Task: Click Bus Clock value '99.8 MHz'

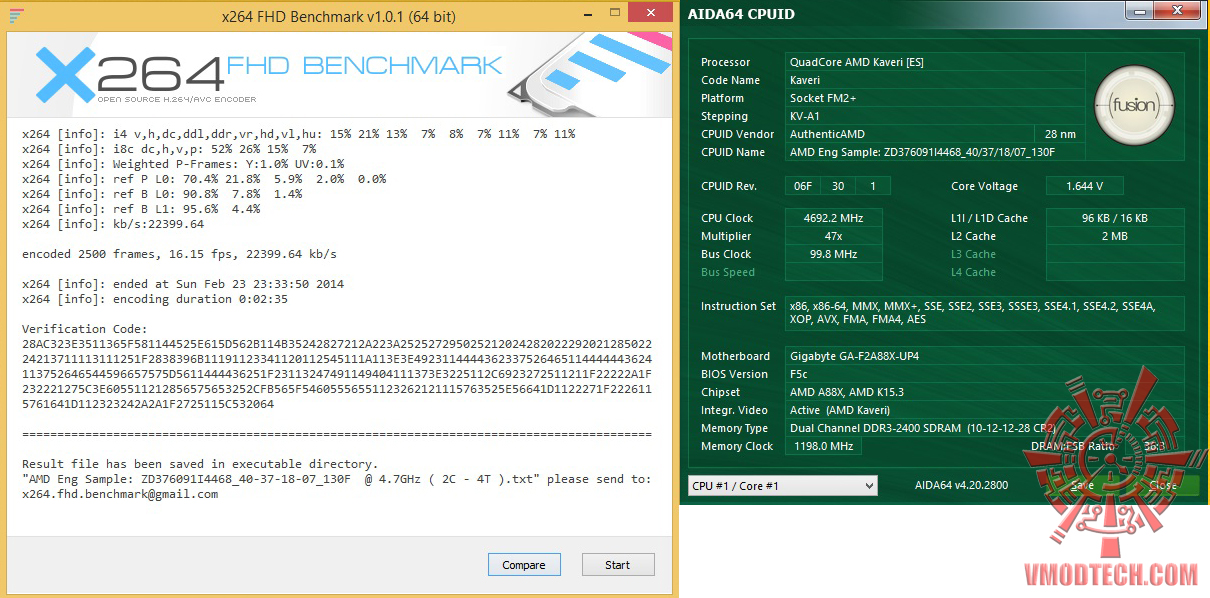Action: (x=834, y=254)
